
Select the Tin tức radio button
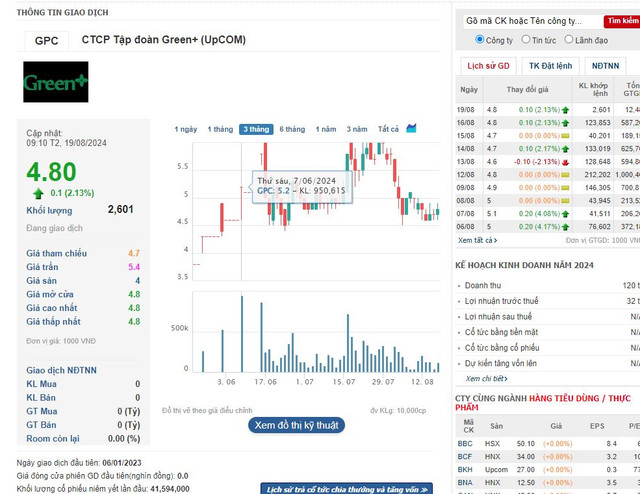[x=526, y=40]
